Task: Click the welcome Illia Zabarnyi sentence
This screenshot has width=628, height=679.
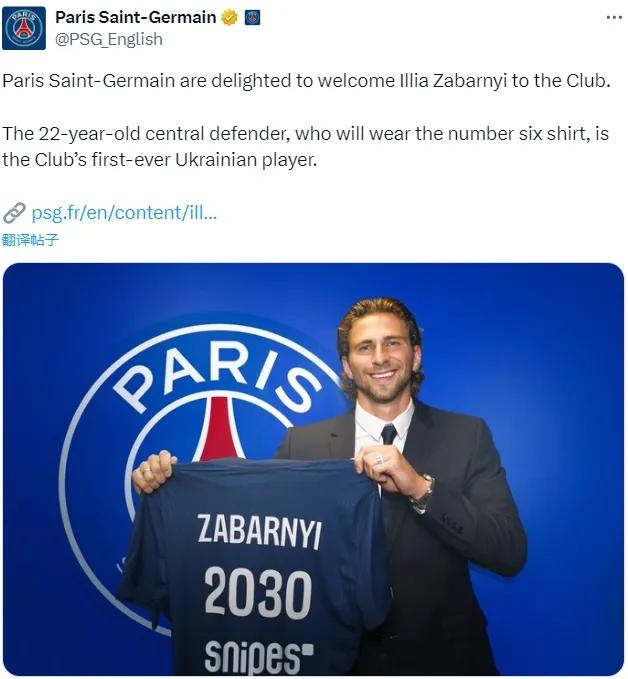Action: [306, 81]
